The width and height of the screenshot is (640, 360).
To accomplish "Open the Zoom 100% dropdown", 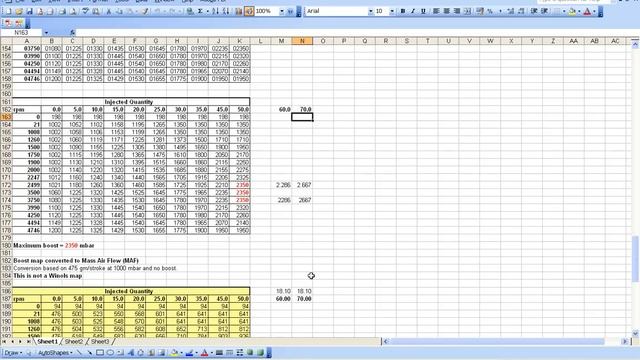I will (282, 11).
